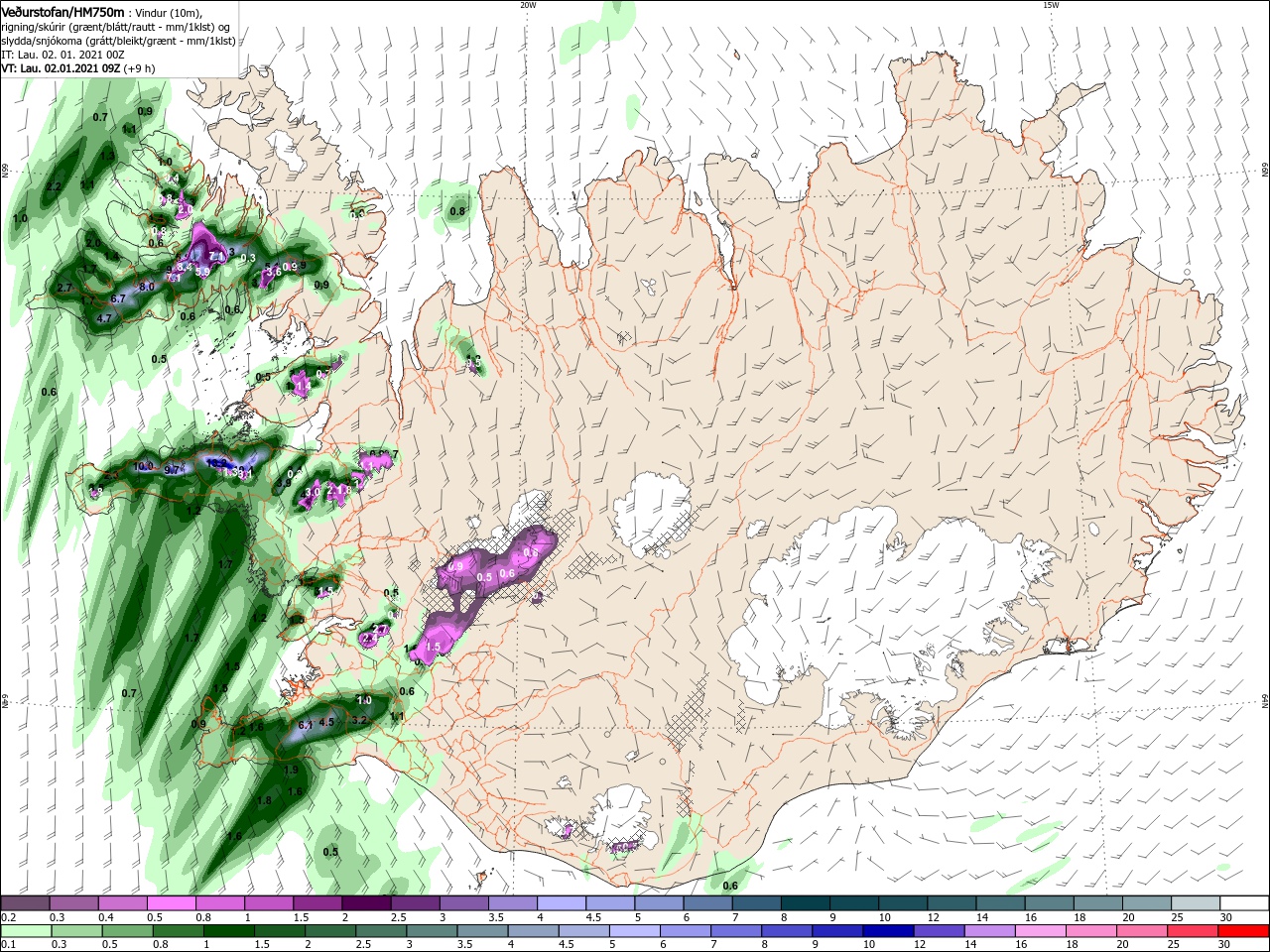Screen dimensions: 1270x952
Task: Click the 'slydda/snjókoma' legend description line
Action: pos(118,40)
